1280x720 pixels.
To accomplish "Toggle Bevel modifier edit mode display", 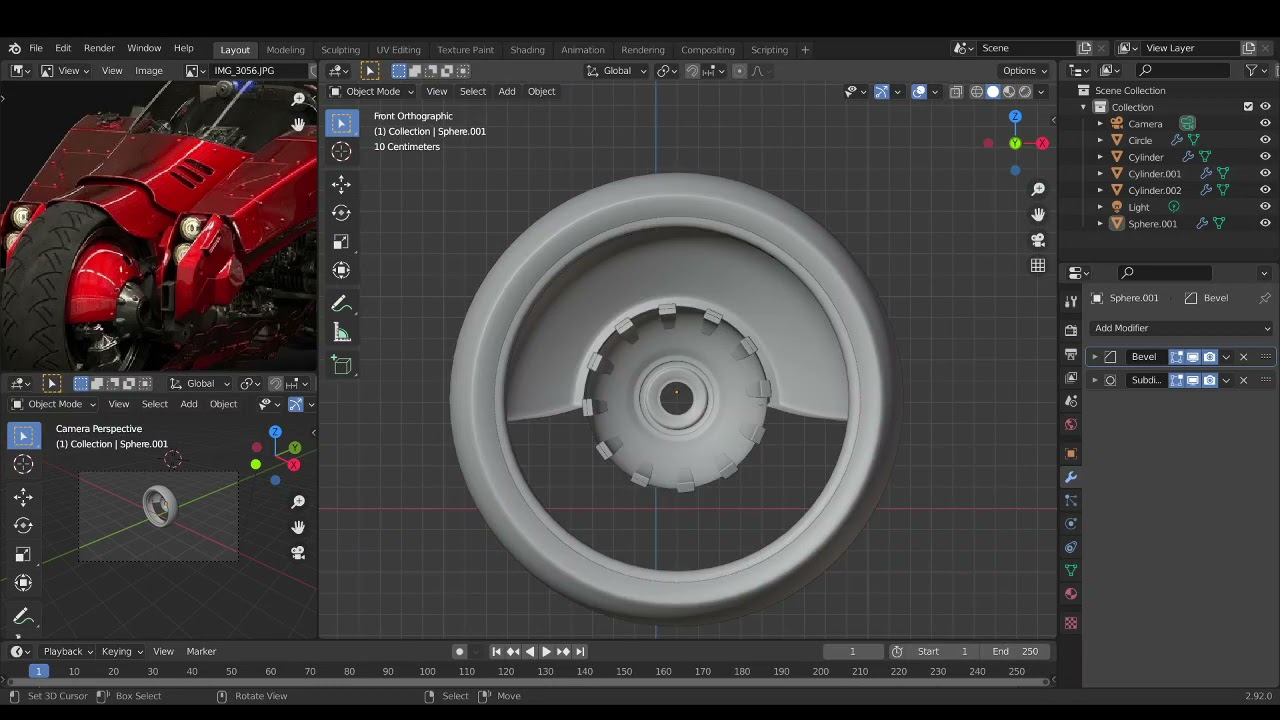I will click(x=1177, y=357).
